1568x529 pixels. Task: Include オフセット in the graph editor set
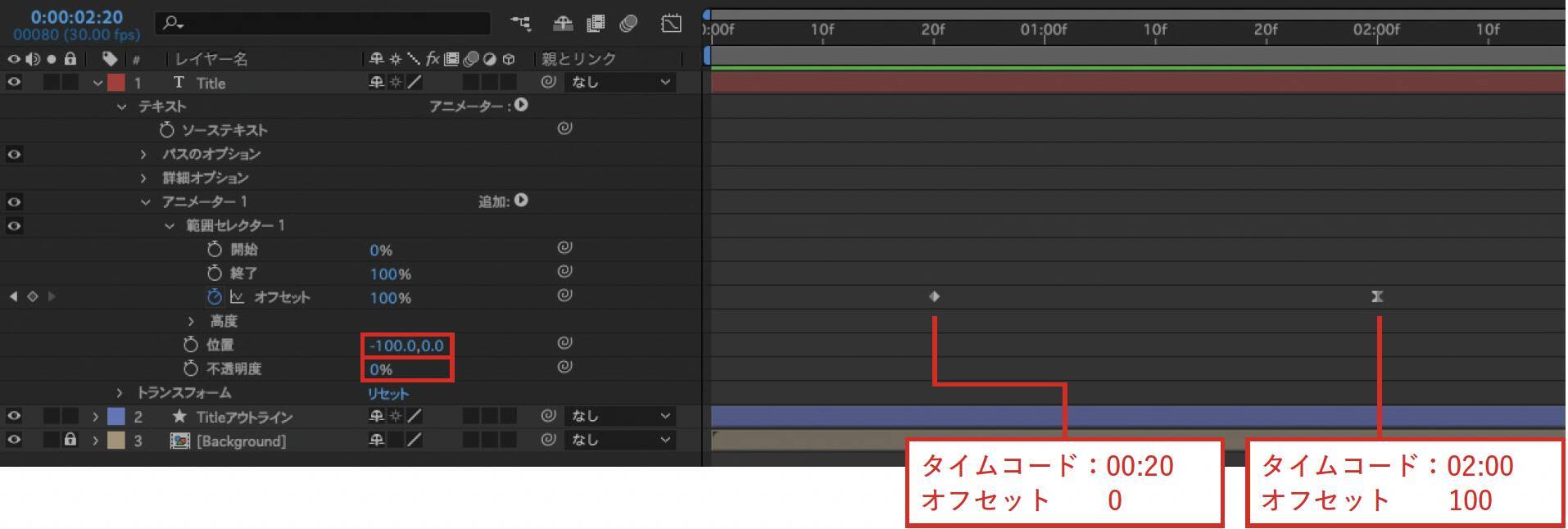pos(238,297)
